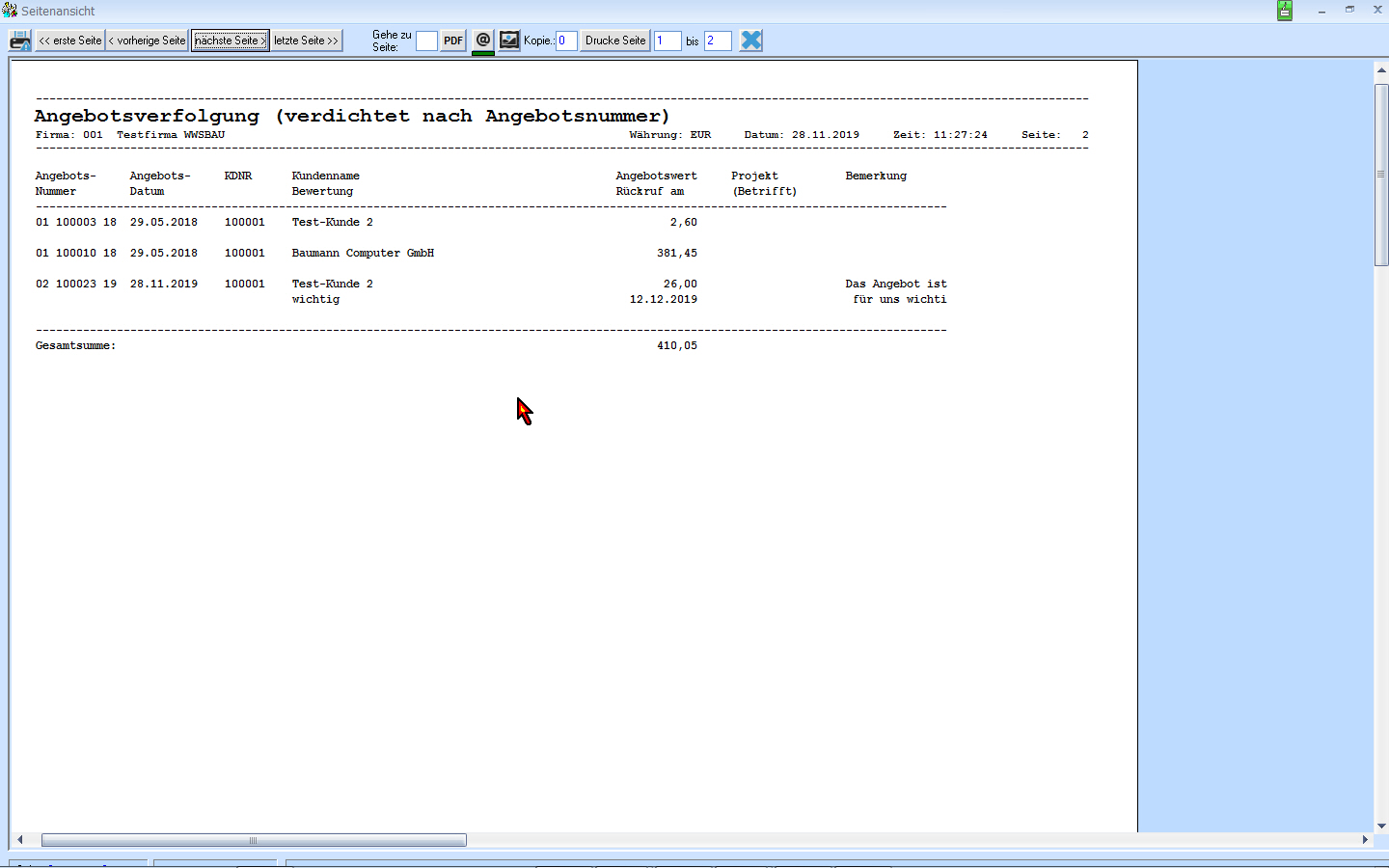1389x868 pixels.
Task: Close the preview with the blue X icon
Action: tap(751, 41)
